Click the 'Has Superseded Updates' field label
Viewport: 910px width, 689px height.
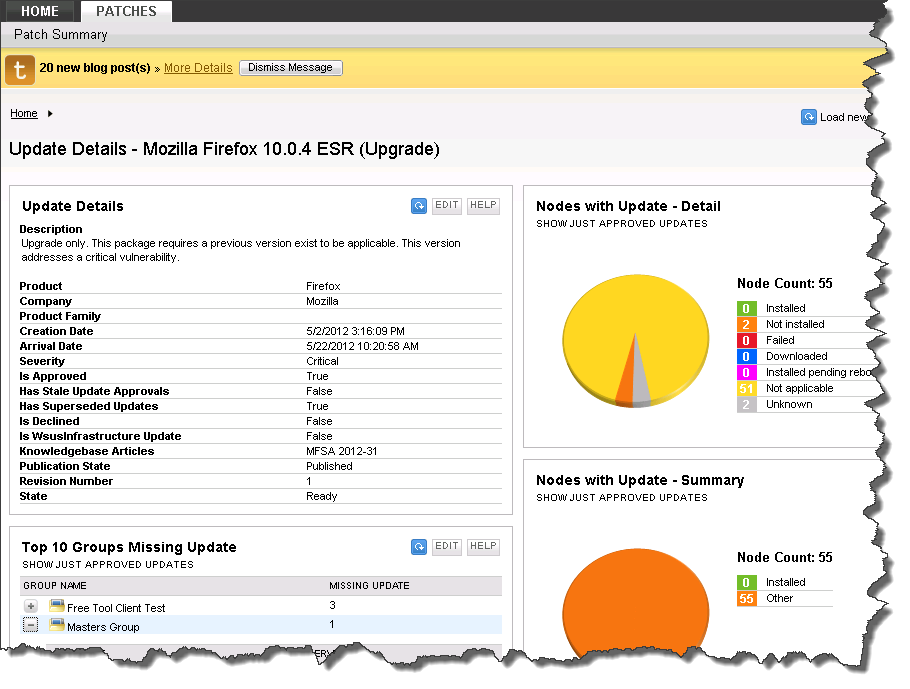[89, 406]
